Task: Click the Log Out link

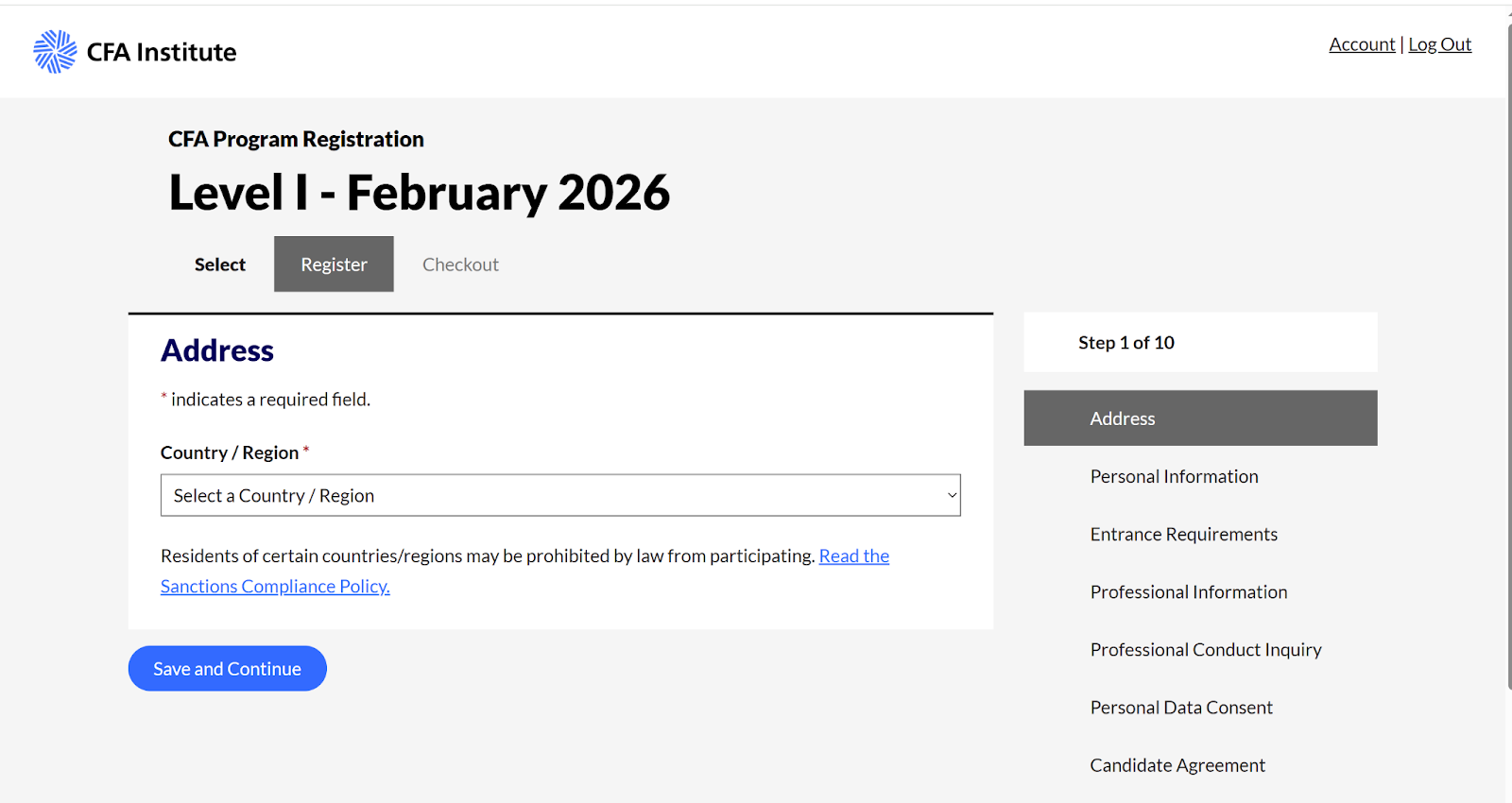Action: 1440,44
